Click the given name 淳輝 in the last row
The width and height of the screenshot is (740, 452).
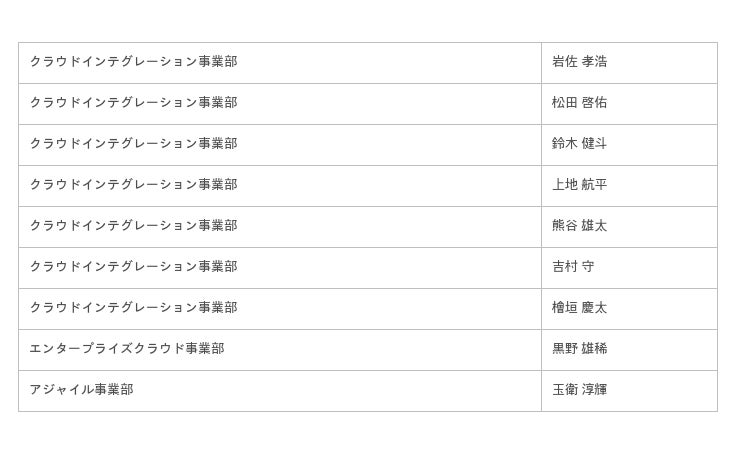click(x=595, y=390)
